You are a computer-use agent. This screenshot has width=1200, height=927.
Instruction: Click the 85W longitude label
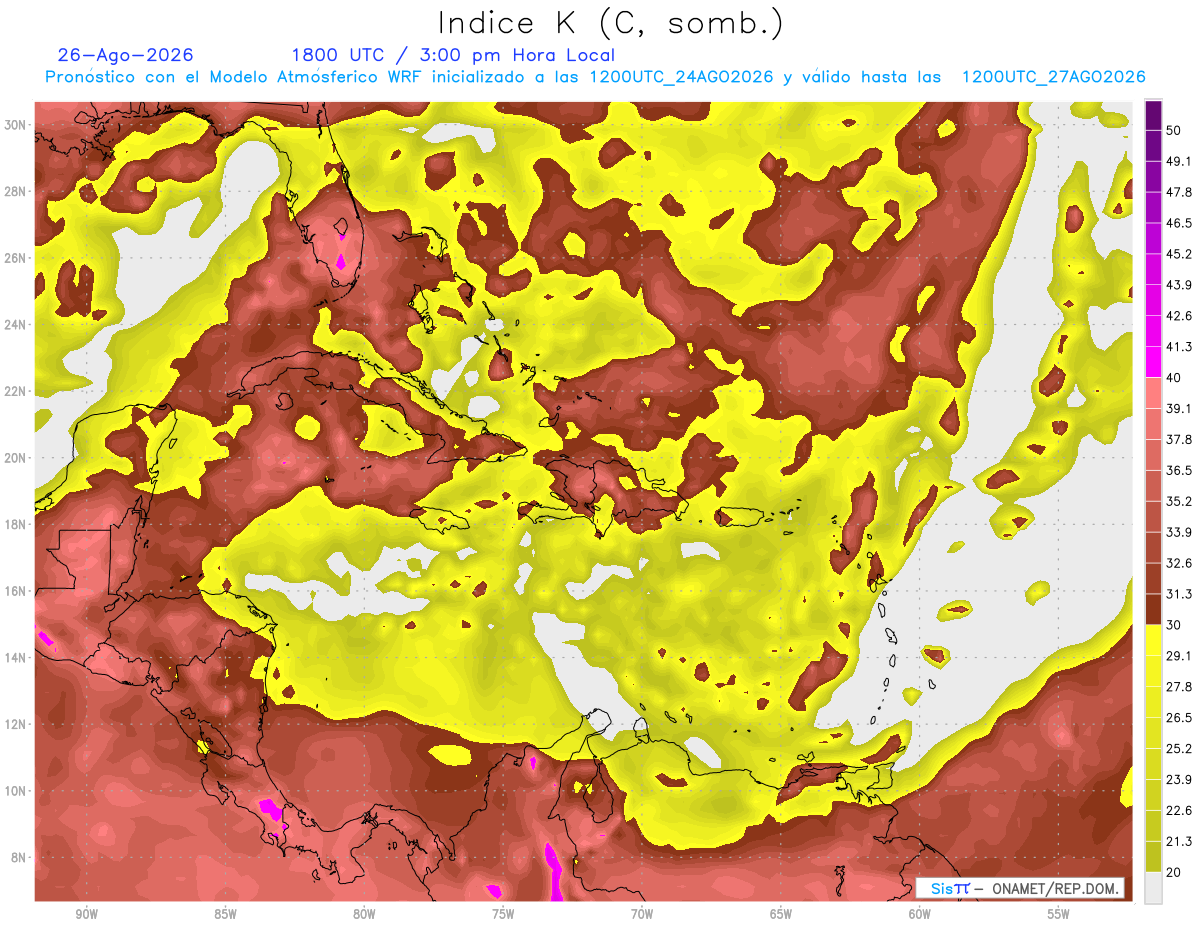click(x=225, y=915)
